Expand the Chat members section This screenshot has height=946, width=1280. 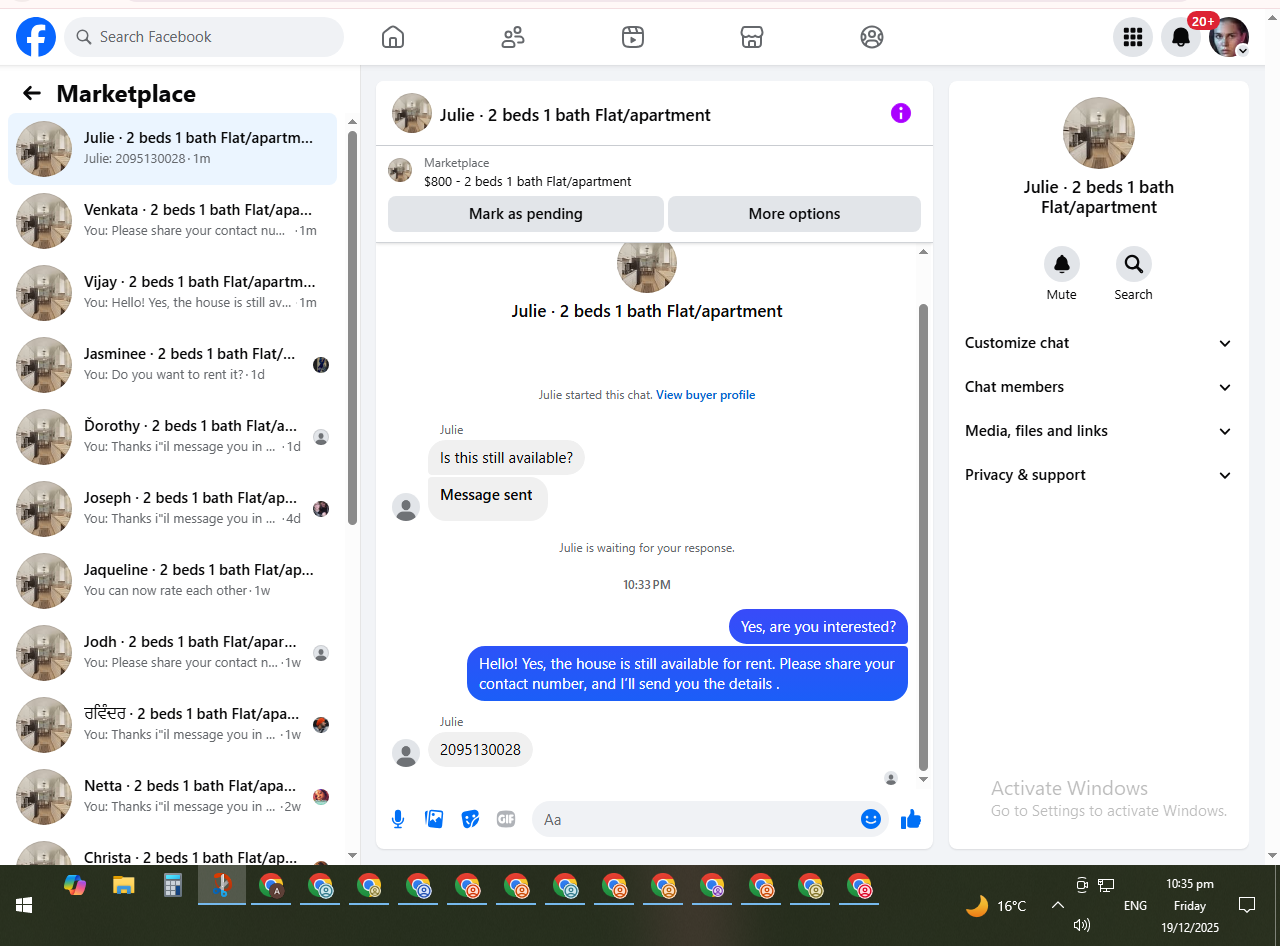(1099, 387)
